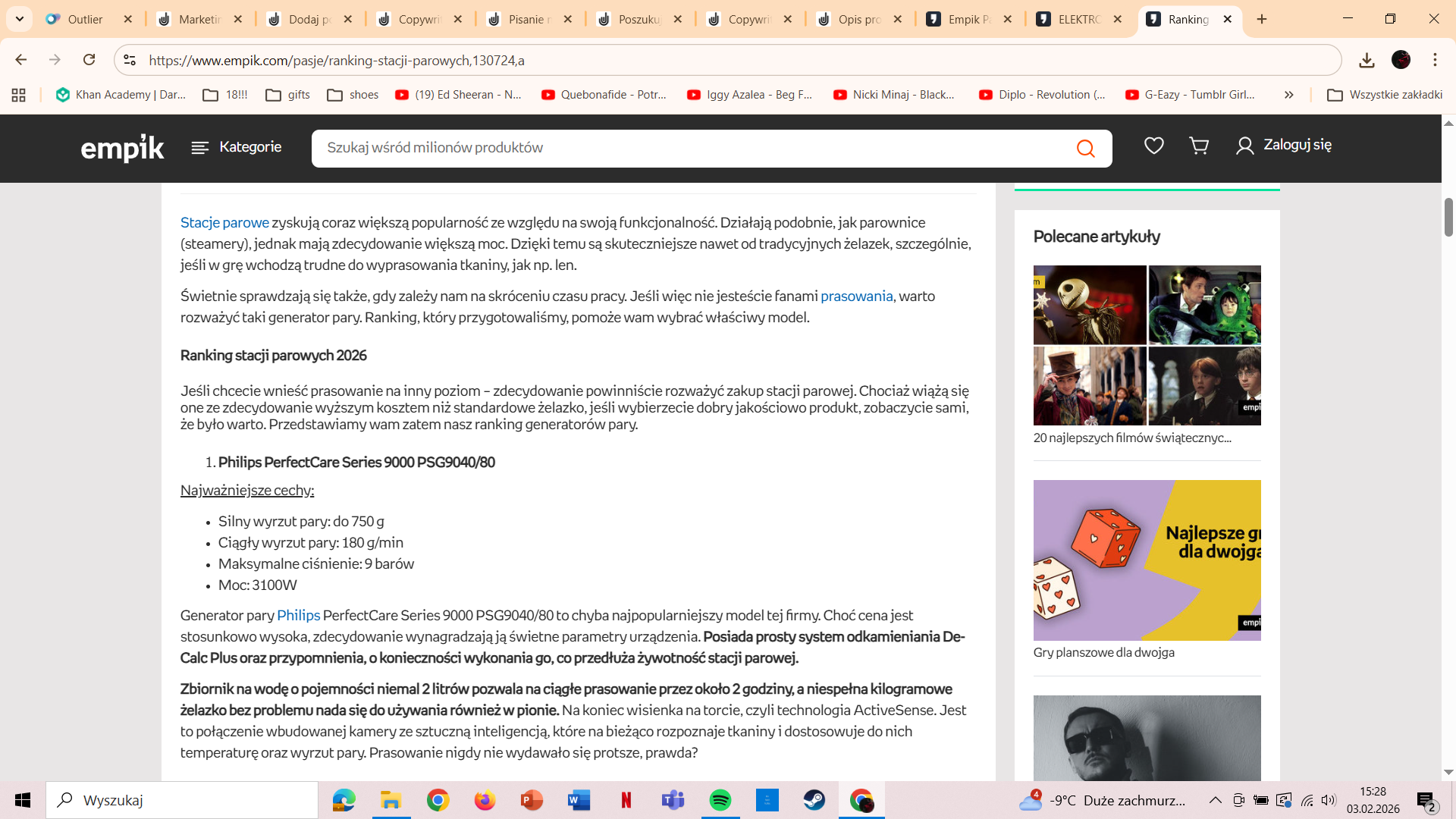Open Chrome downloads icon

click(x=1367, y=60)
